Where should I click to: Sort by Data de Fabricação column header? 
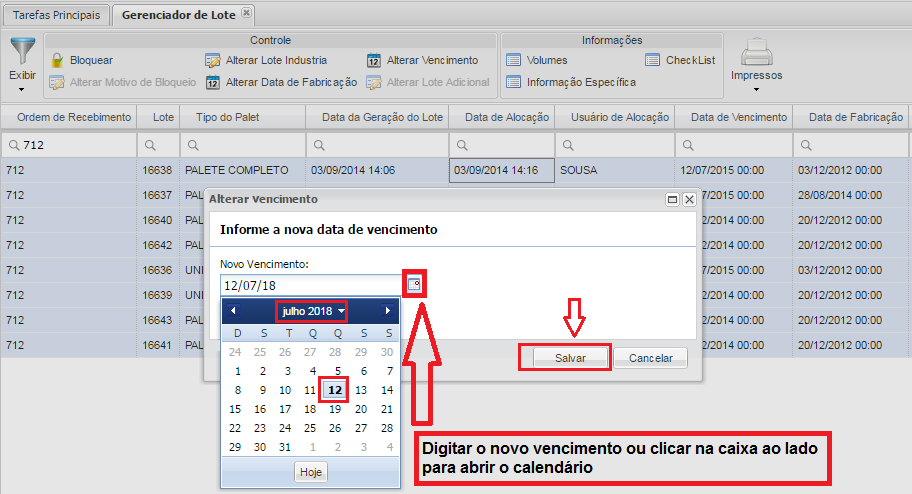851,117
